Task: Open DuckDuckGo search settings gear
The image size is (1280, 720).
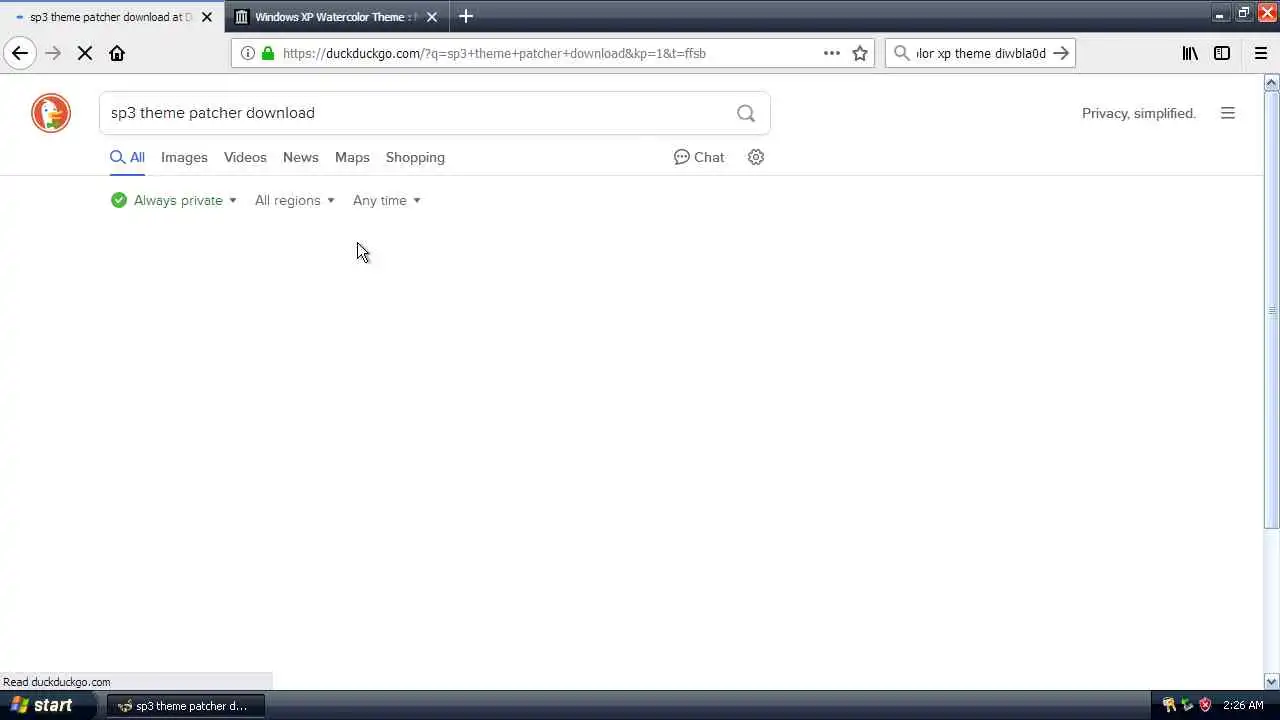Action: coord(756,157)
